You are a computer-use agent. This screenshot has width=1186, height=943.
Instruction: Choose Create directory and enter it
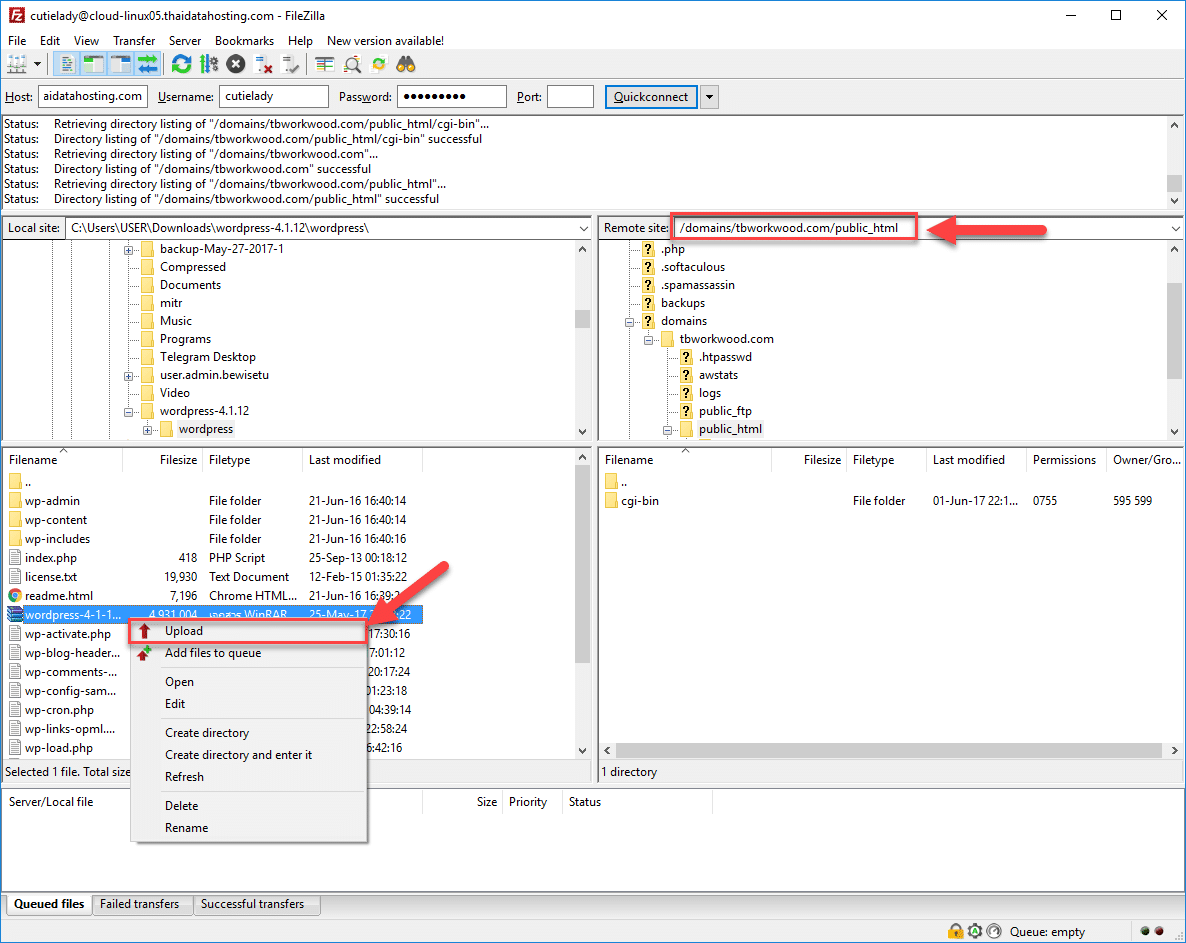pos(247,755)
